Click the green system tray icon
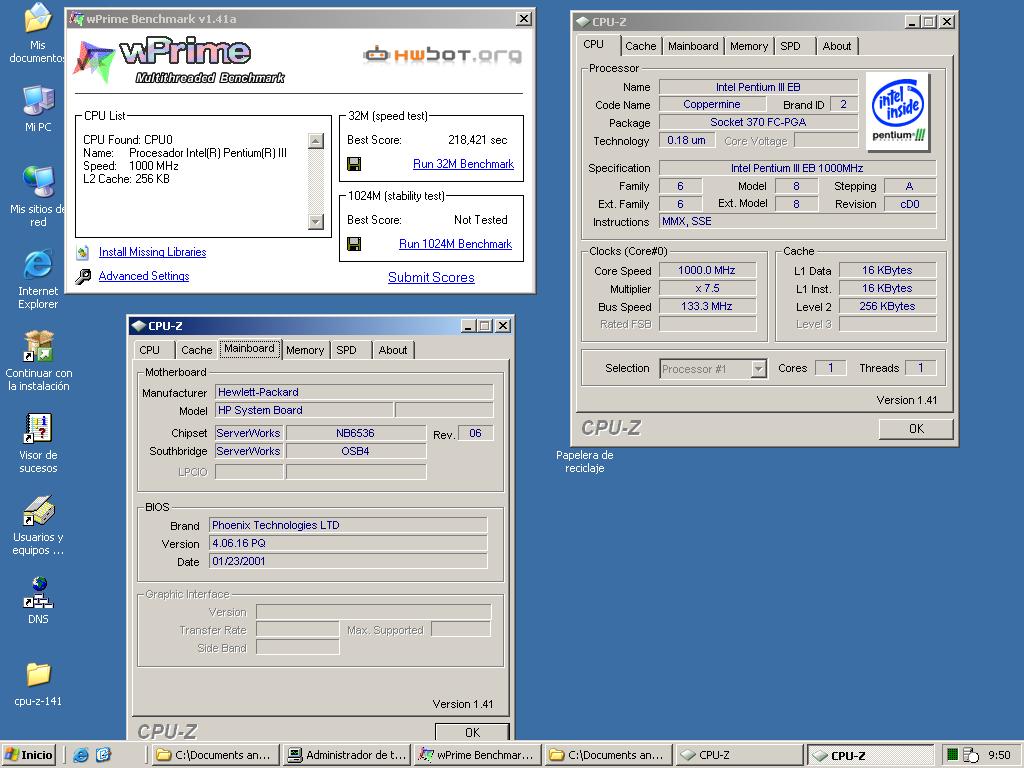 pyautogui.click(x=952, y=755)
